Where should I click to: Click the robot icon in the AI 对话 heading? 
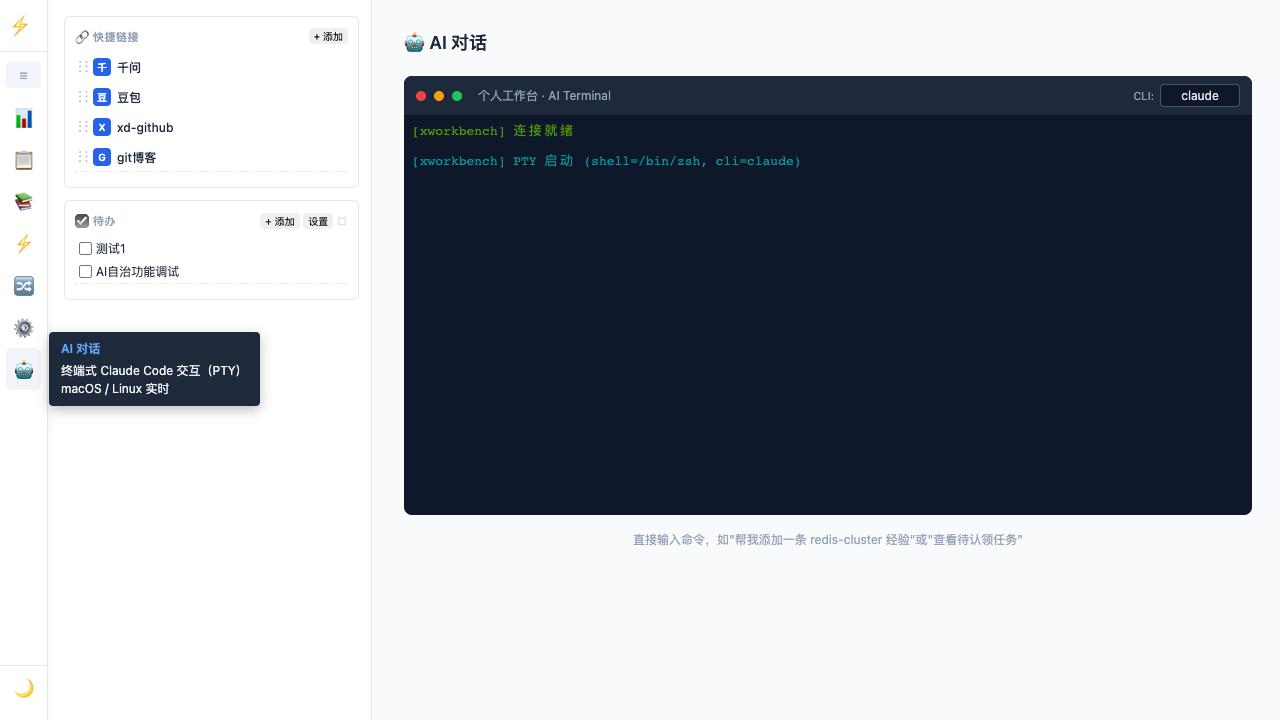pyautogui.click(x=414, y=43)
